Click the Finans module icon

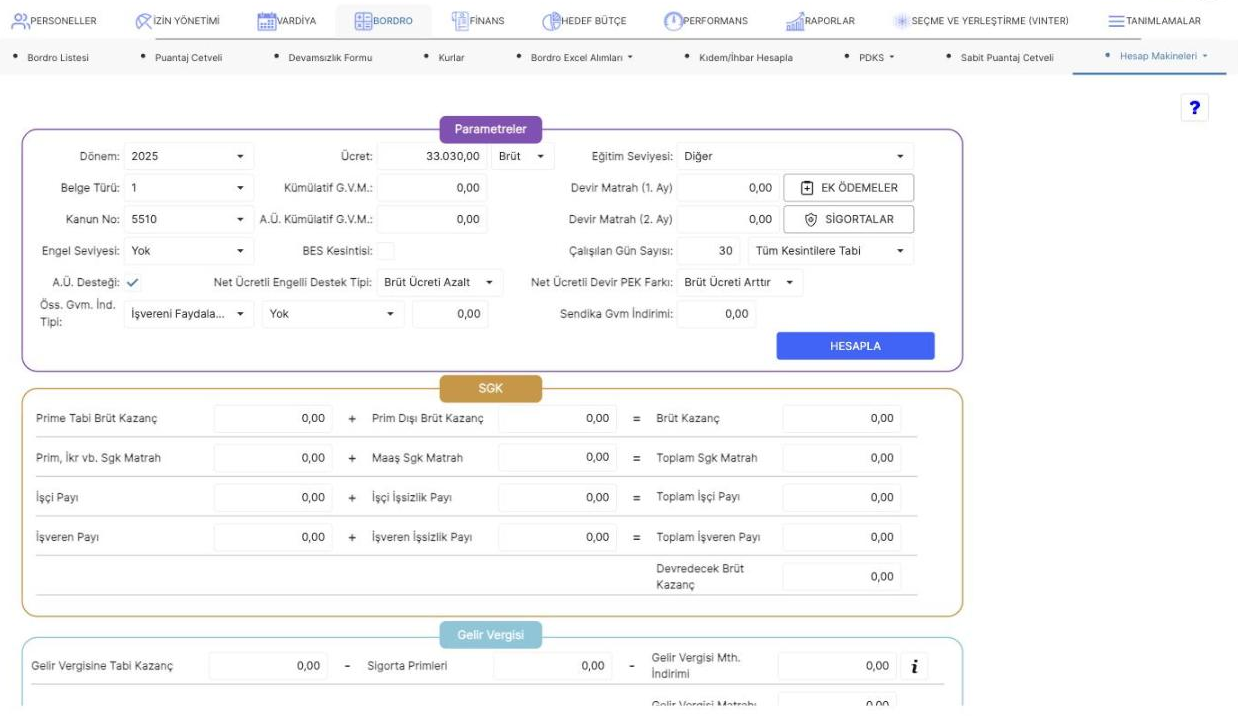tap(461, 20)
